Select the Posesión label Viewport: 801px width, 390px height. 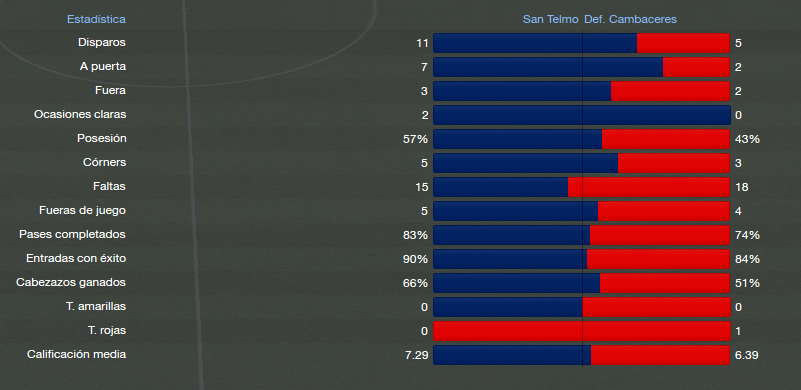pos(102,139)
